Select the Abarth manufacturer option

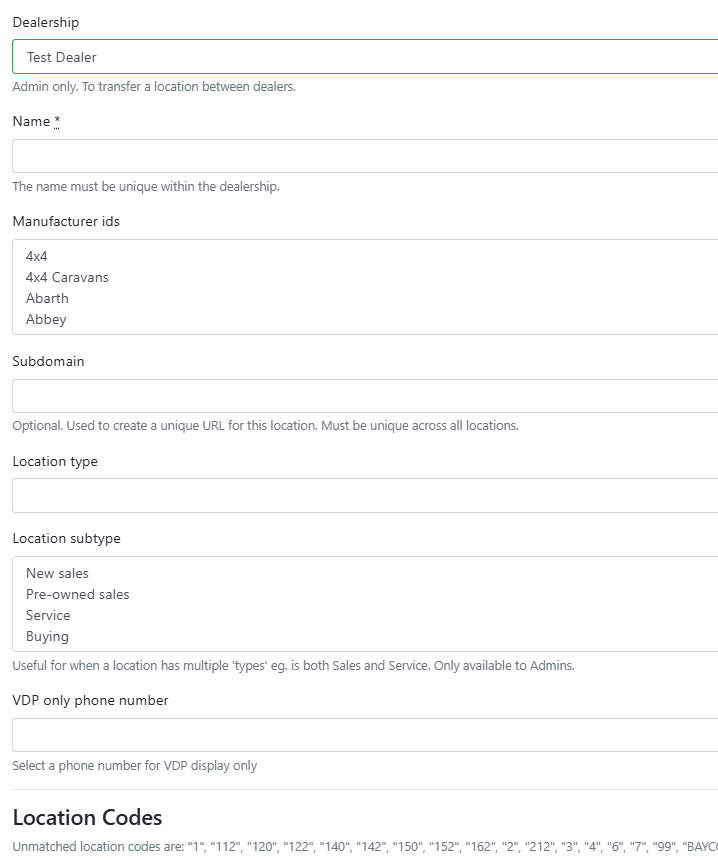tap(47, 298)
